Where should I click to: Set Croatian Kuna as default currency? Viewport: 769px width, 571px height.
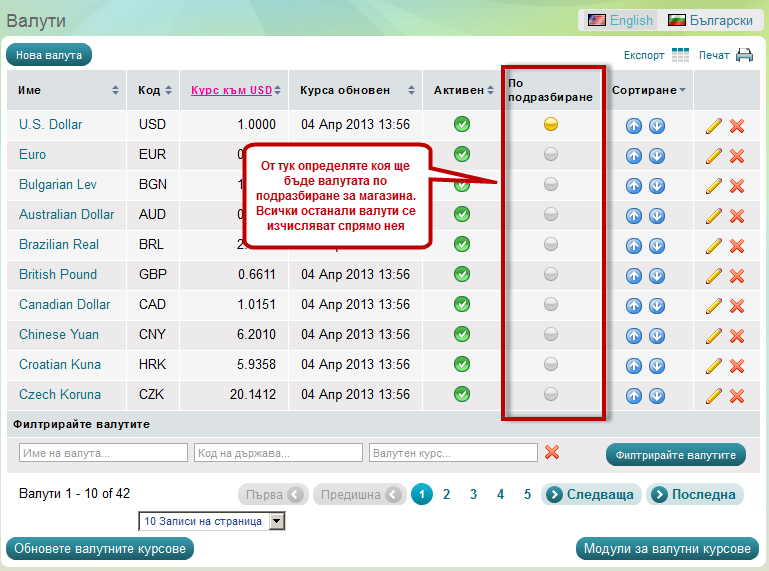tap(551, 364)
